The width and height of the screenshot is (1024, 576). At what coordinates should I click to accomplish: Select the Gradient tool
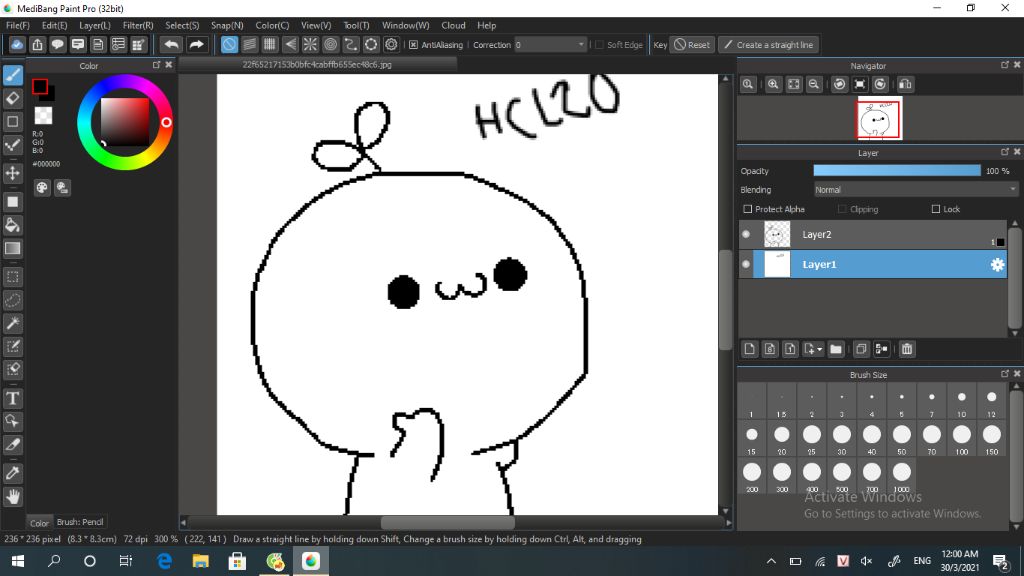click(x=12, y=249)
